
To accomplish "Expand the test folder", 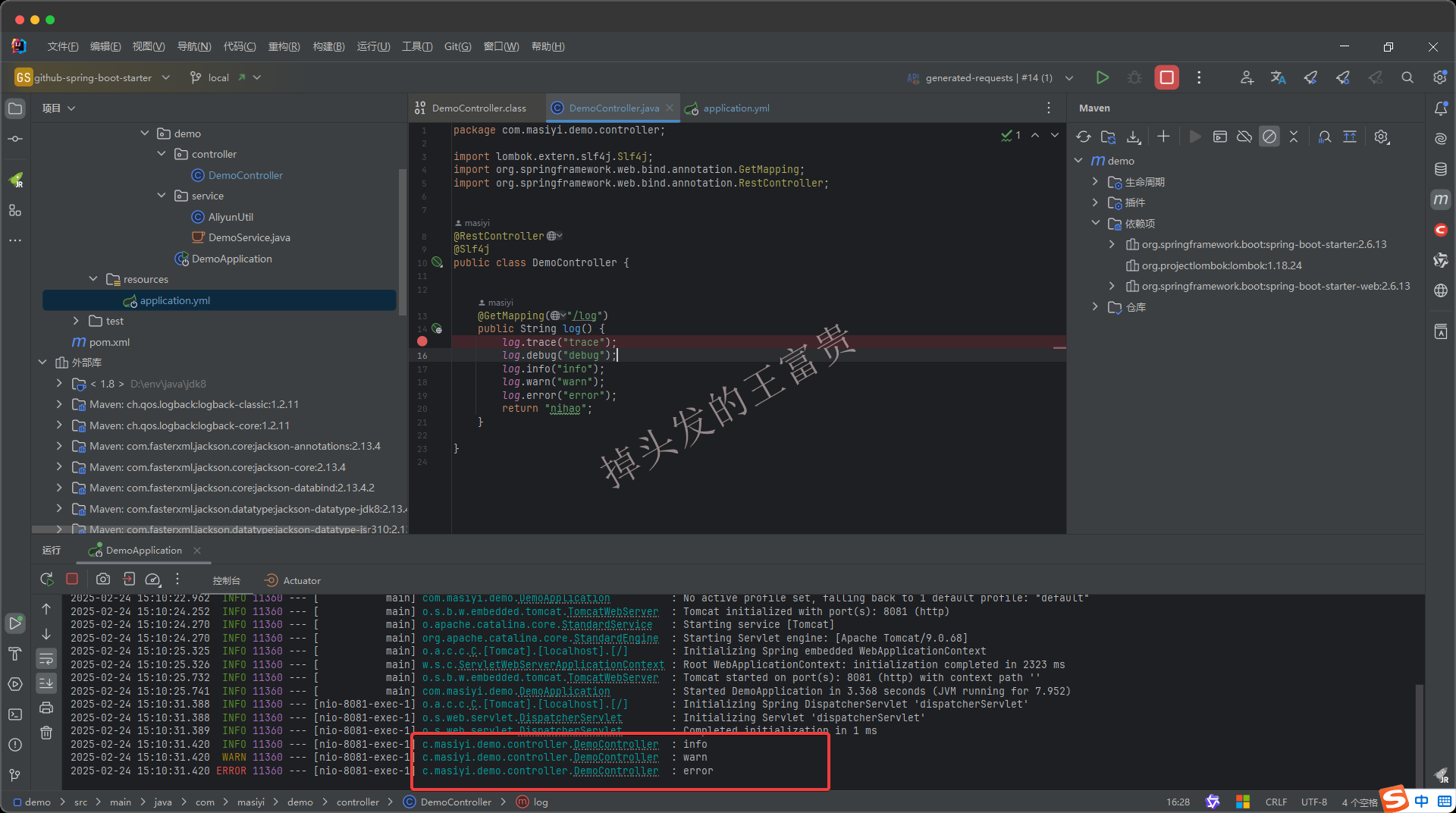I will click(x=76, y=321).
